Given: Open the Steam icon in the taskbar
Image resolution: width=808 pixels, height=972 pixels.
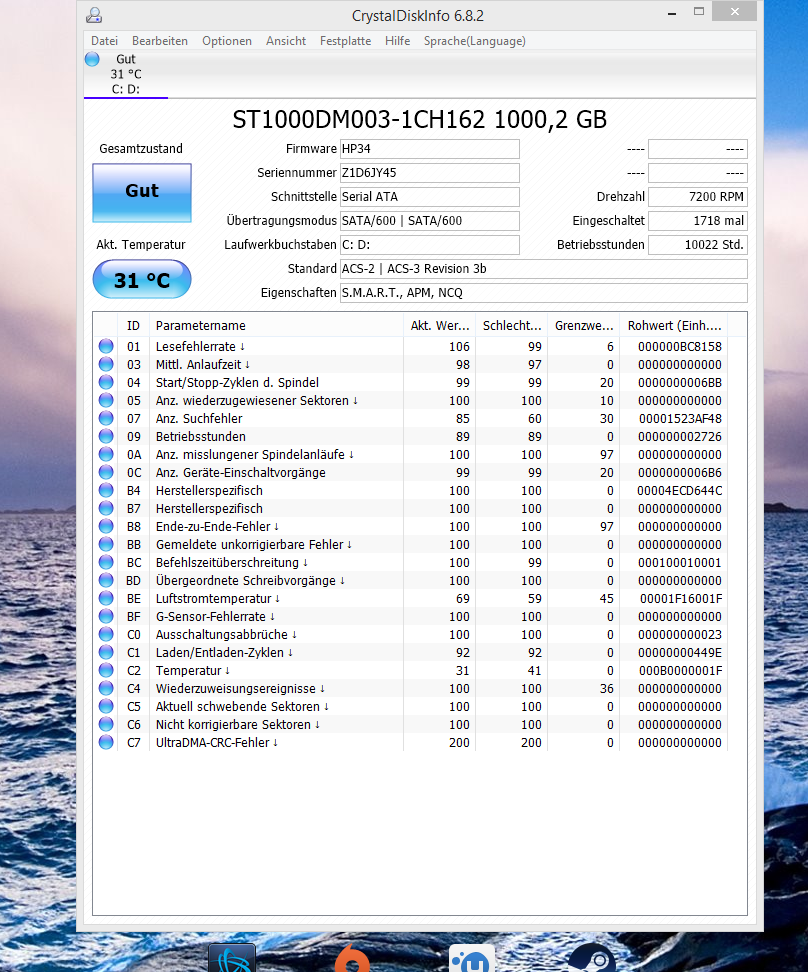Looking at the screenshot, I should tap(592, 958).
